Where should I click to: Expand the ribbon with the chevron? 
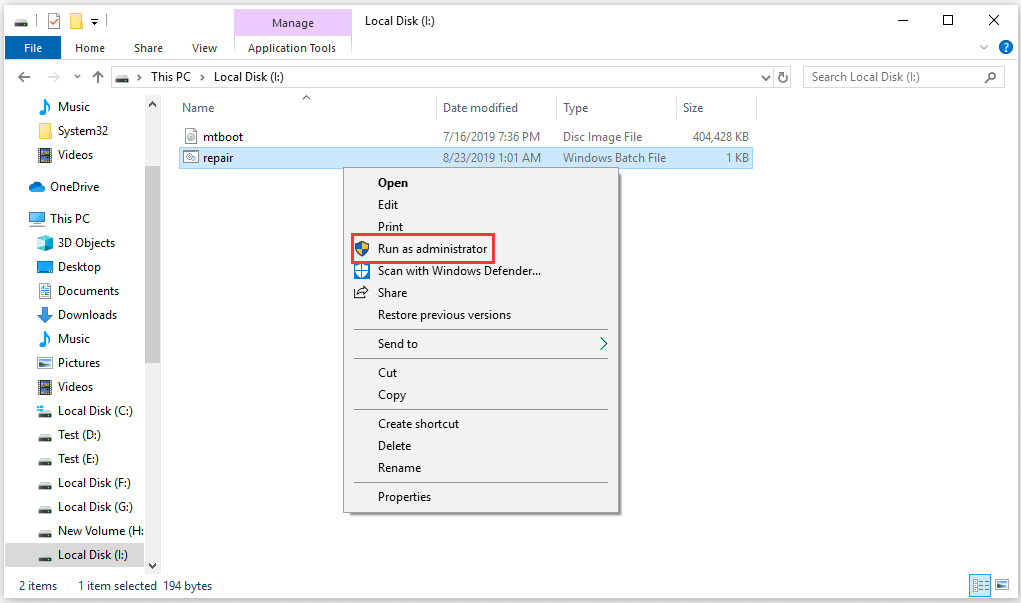click(x=984, y=48)
